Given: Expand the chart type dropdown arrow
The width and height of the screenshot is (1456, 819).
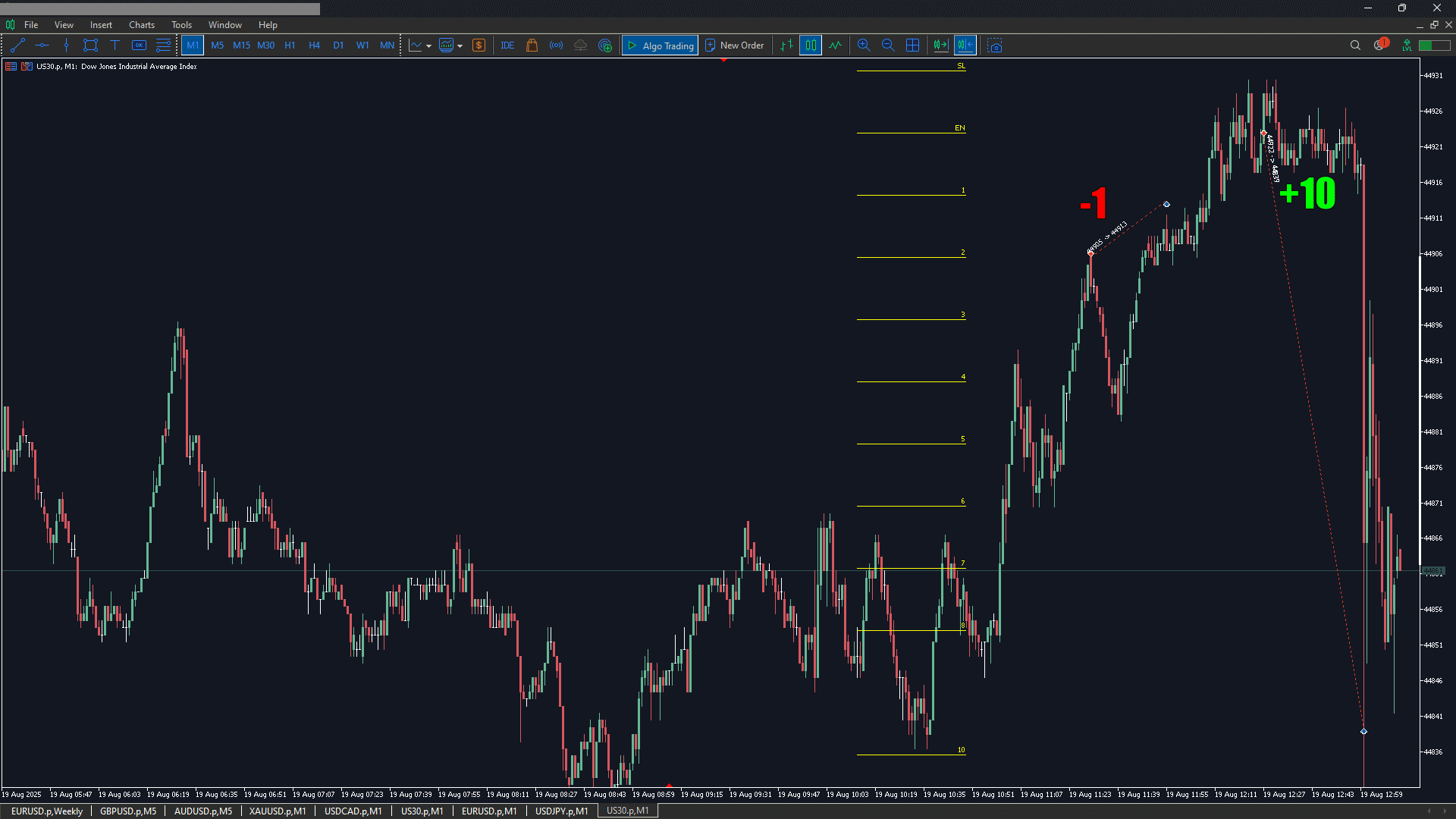Looking at the screenshot, I should [429, 46].
